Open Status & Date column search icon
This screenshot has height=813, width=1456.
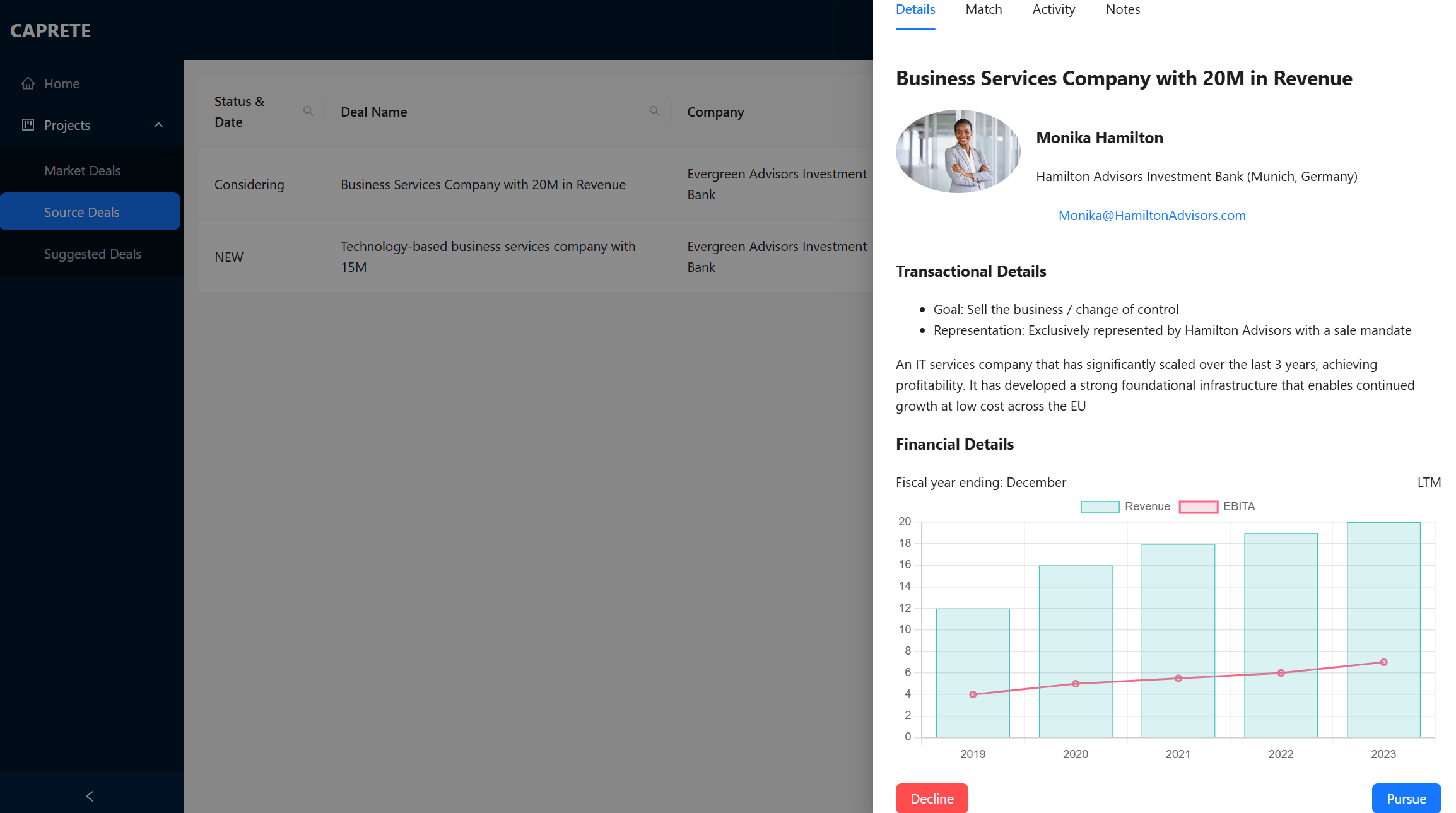click(x=308, y=111)
